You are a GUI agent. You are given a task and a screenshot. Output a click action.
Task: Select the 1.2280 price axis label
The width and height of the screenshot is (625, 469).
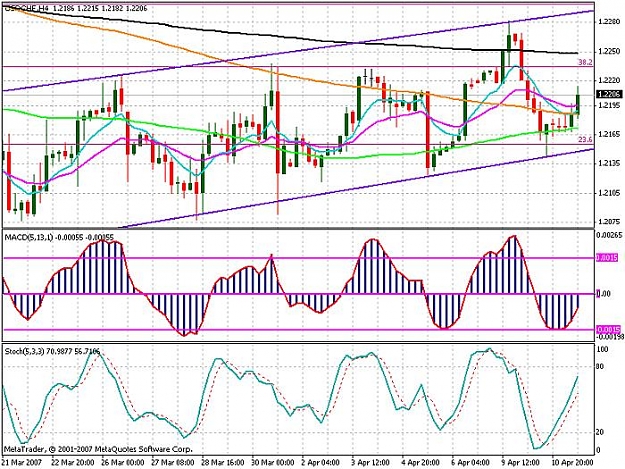(609, 21)
